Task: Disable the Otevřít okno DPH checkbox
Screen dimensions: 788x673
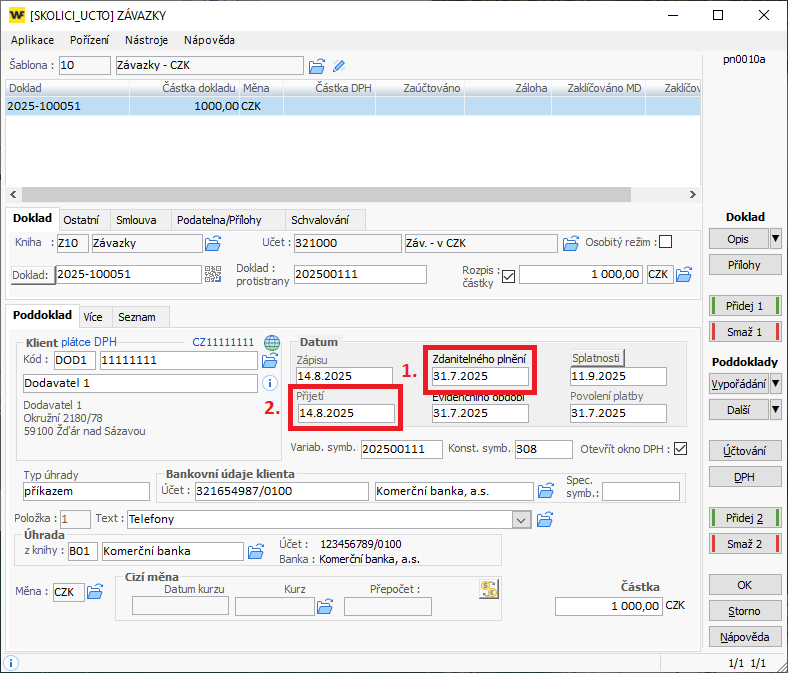Action: click(x=681, y=448)
